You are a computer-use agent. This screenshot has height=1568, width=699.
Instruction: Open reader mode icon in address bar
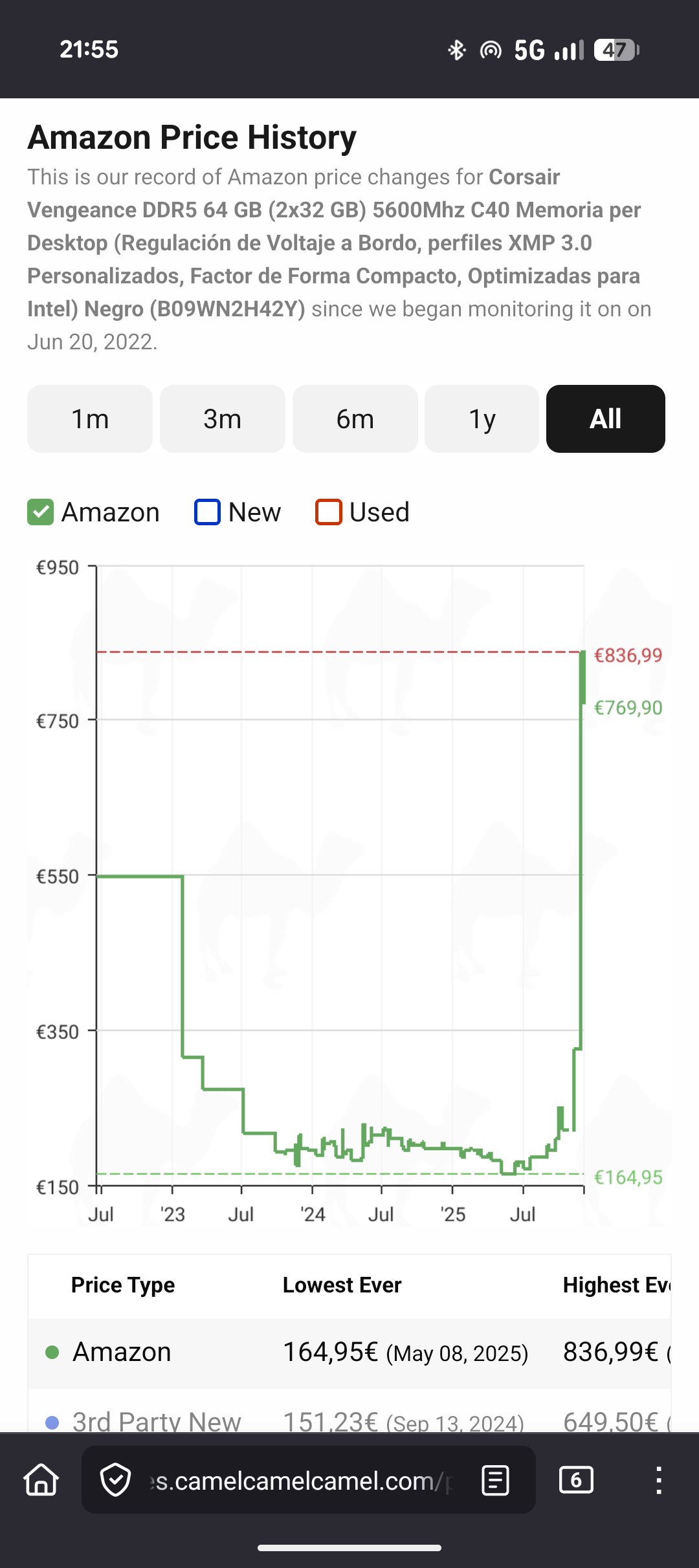[x=495, y=1480]
